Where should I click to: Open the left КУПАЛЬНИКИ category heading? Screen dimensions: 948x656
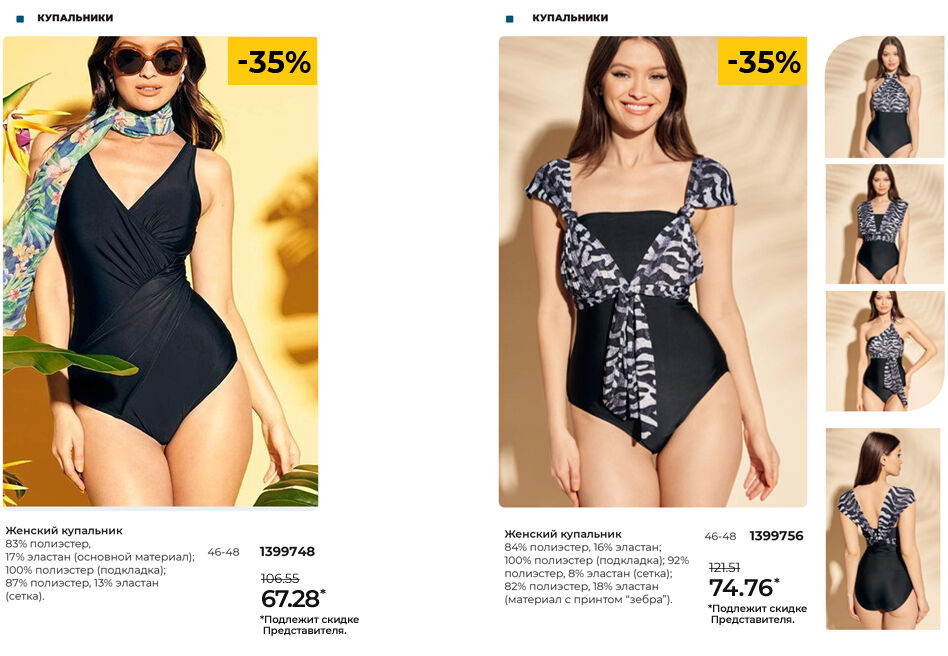pos(75,18)
